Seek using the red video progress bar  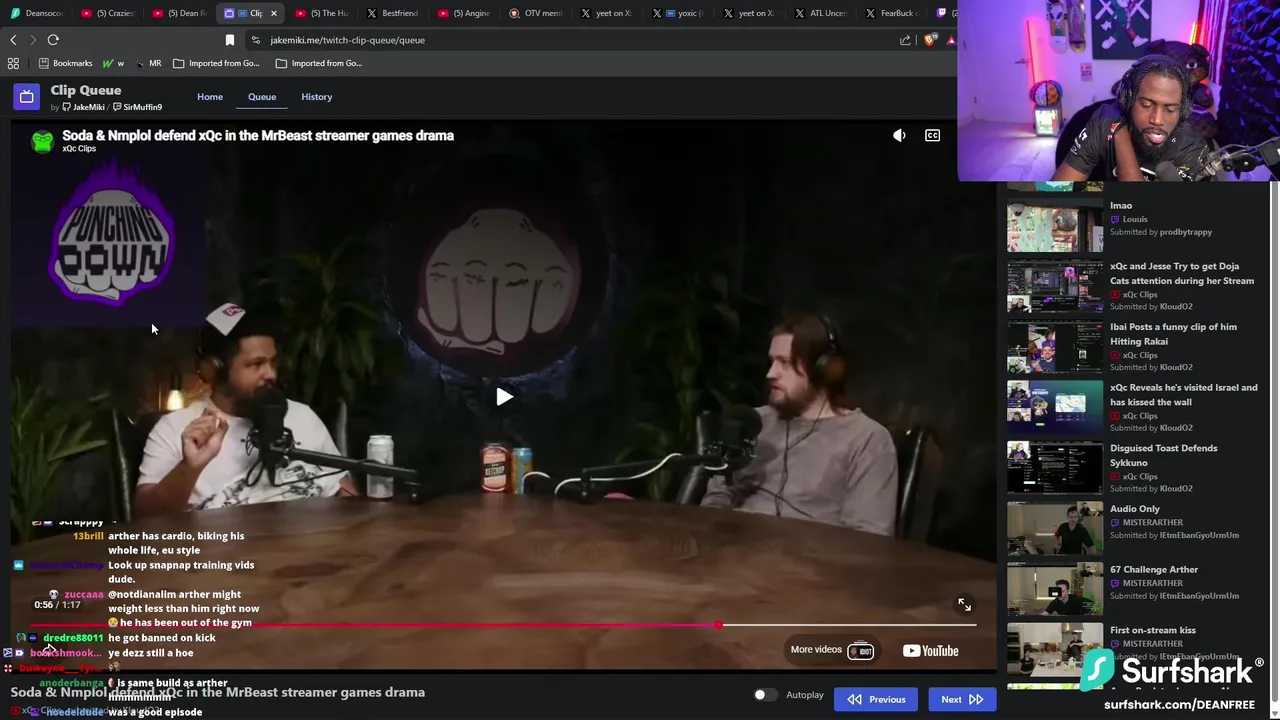[505, 625]
